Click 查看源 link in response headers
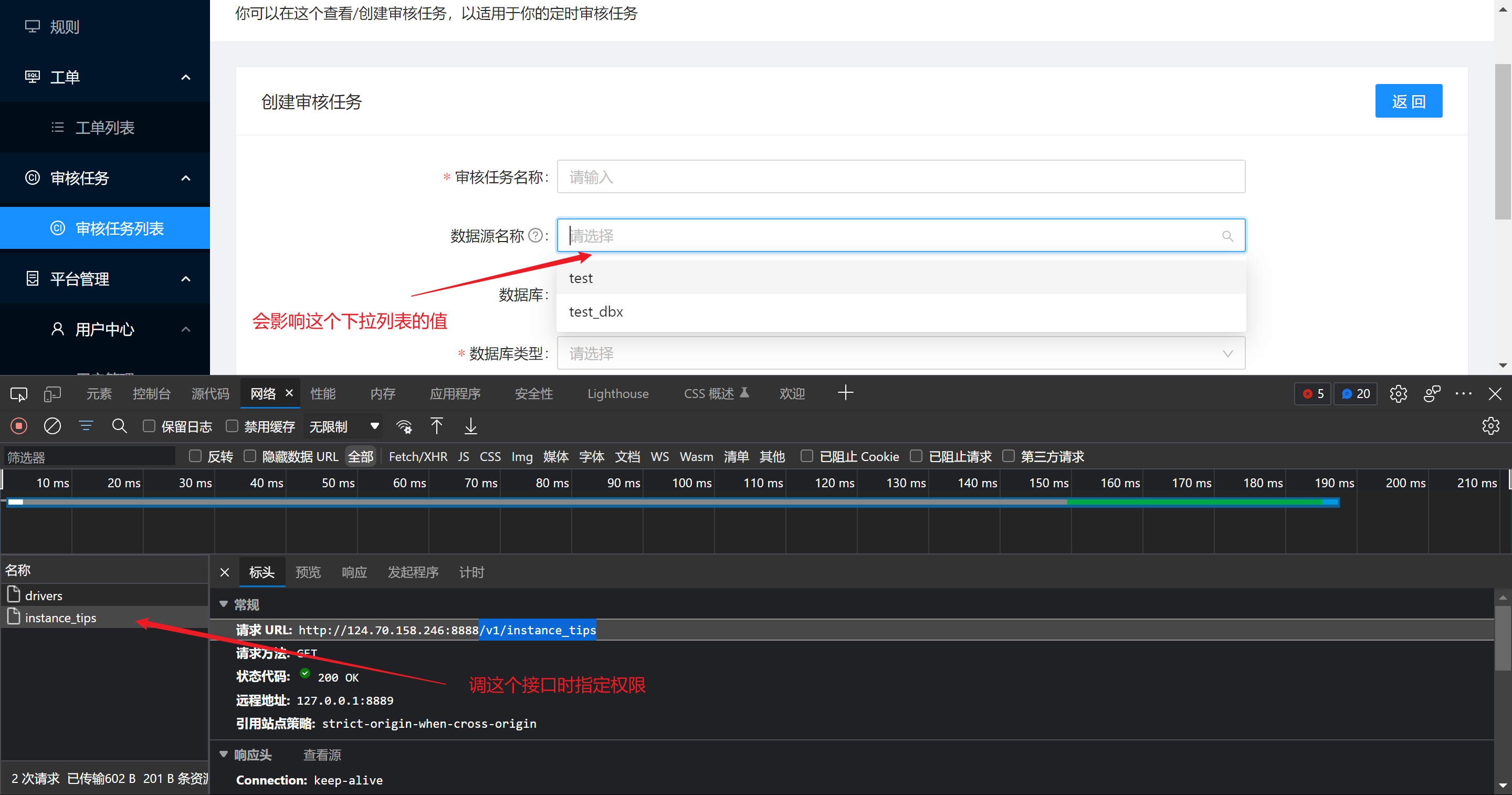Image resolution: width=1512 pixels, height=795 pixels. point(322,755)
